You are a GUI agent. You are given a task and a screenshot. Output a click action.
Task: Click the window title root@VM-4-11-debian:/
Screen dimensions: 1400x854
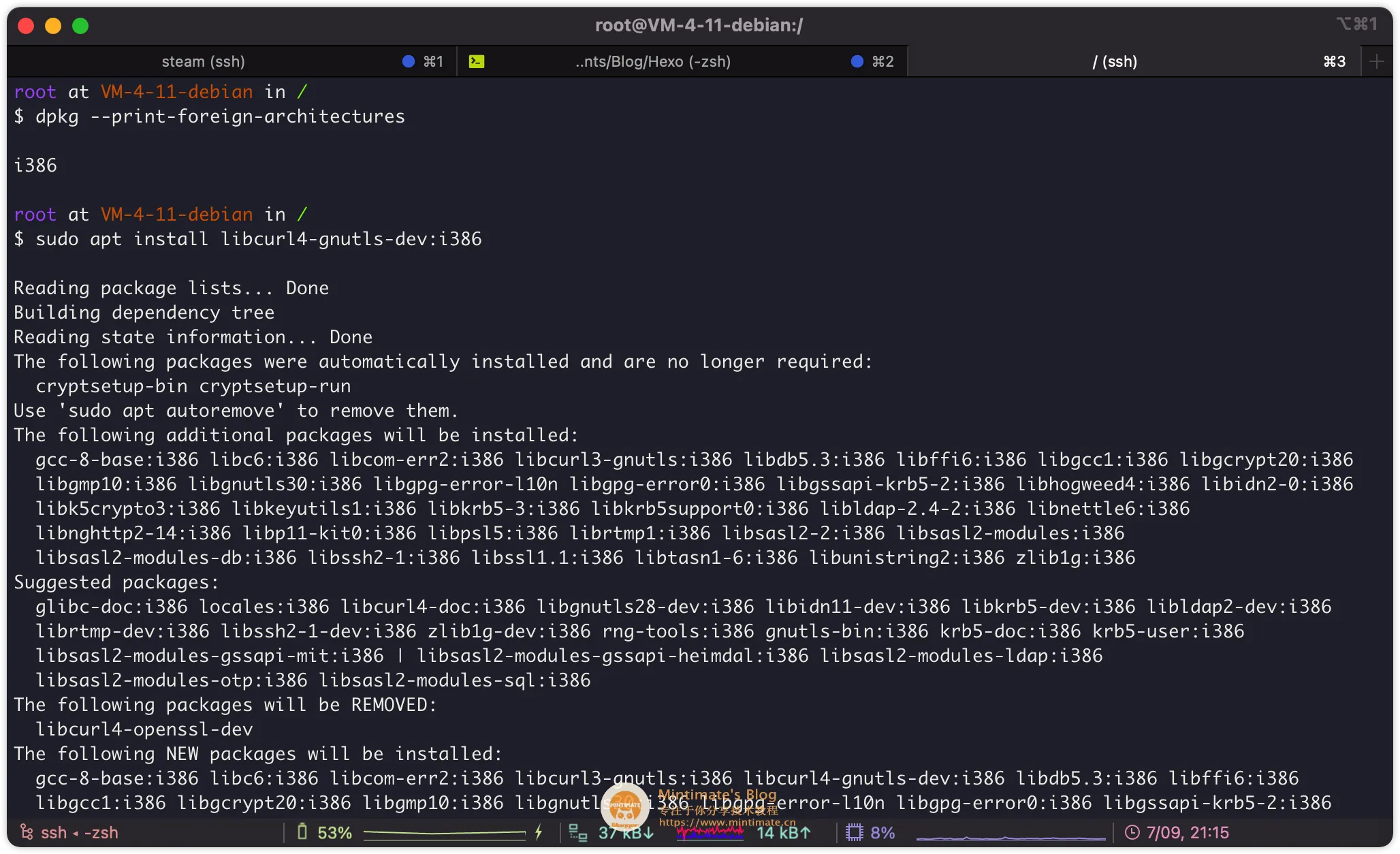pos(699,25)
